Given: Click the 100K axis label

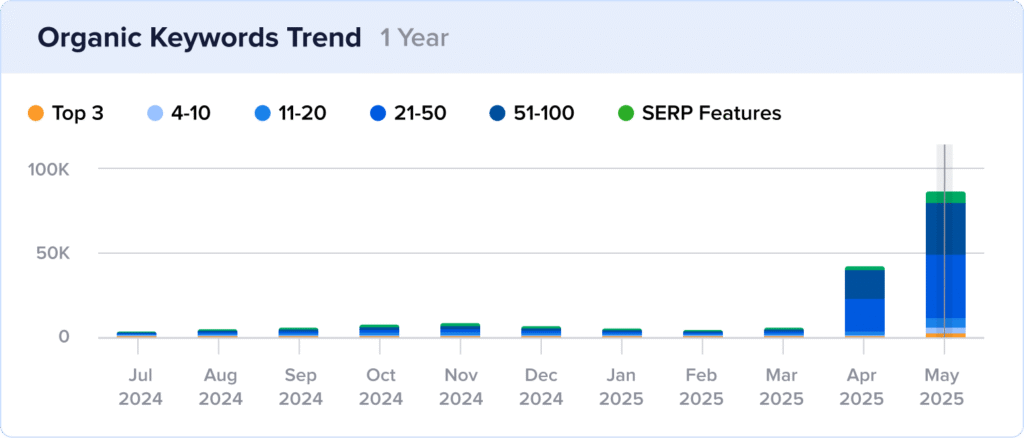Looking at the screenshot, I should (48, 169).
